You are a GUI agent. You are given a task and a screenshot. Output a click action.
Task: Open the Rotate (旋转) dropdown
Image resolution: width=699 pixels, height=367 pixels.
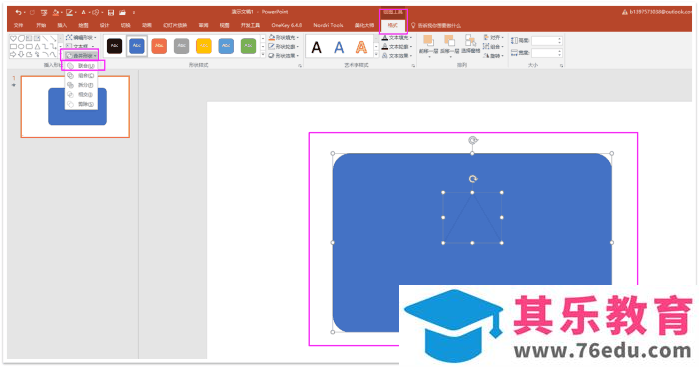click(494, 56)
